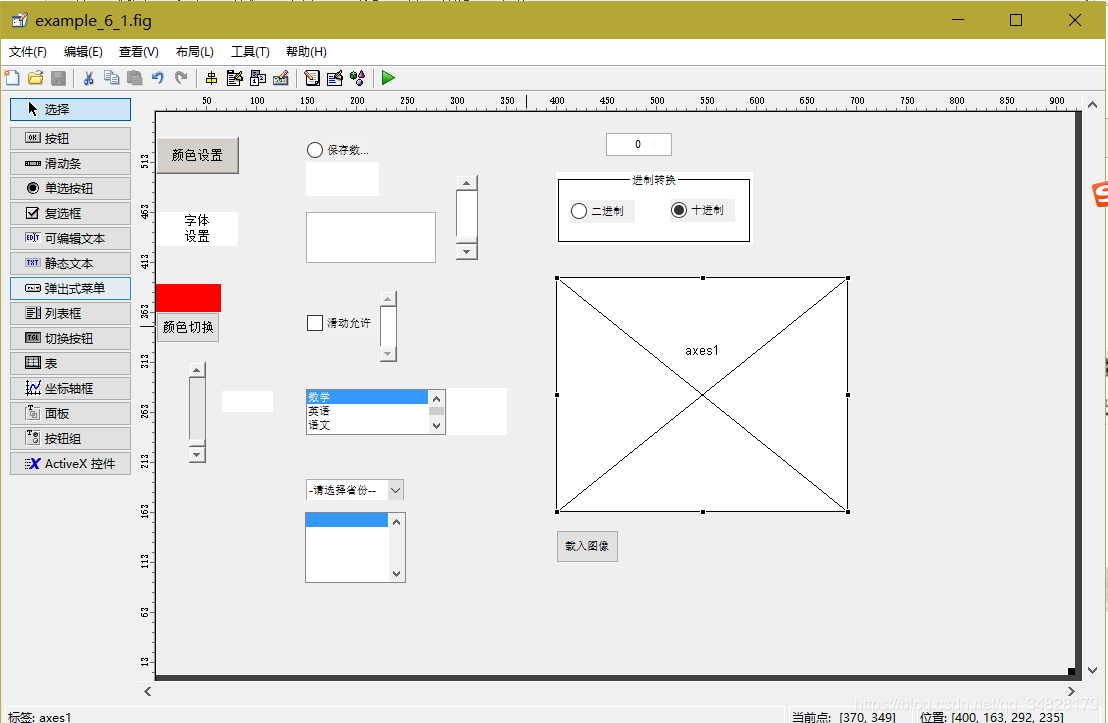Screen dimensions: 1108x723
Task: Open a file with the folder icon
Action: pyautogui.click(x=35, y=78)
